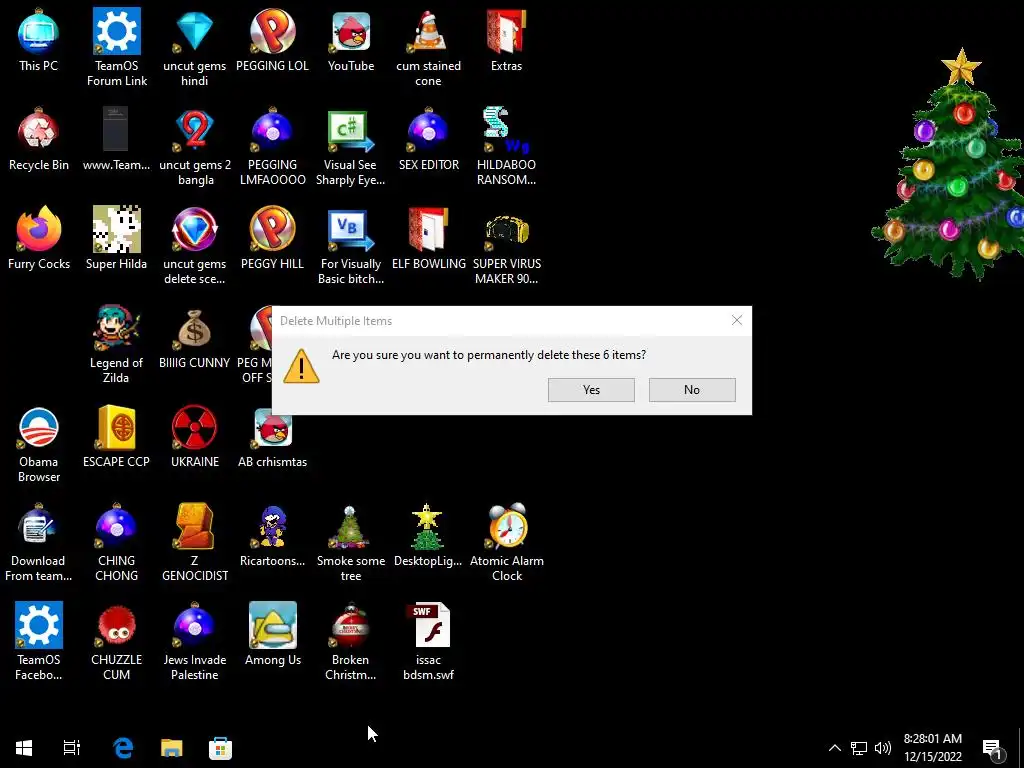1024x768 pixels.
Task: Click the www.Team... desktop file
Action: coord(116,139)
